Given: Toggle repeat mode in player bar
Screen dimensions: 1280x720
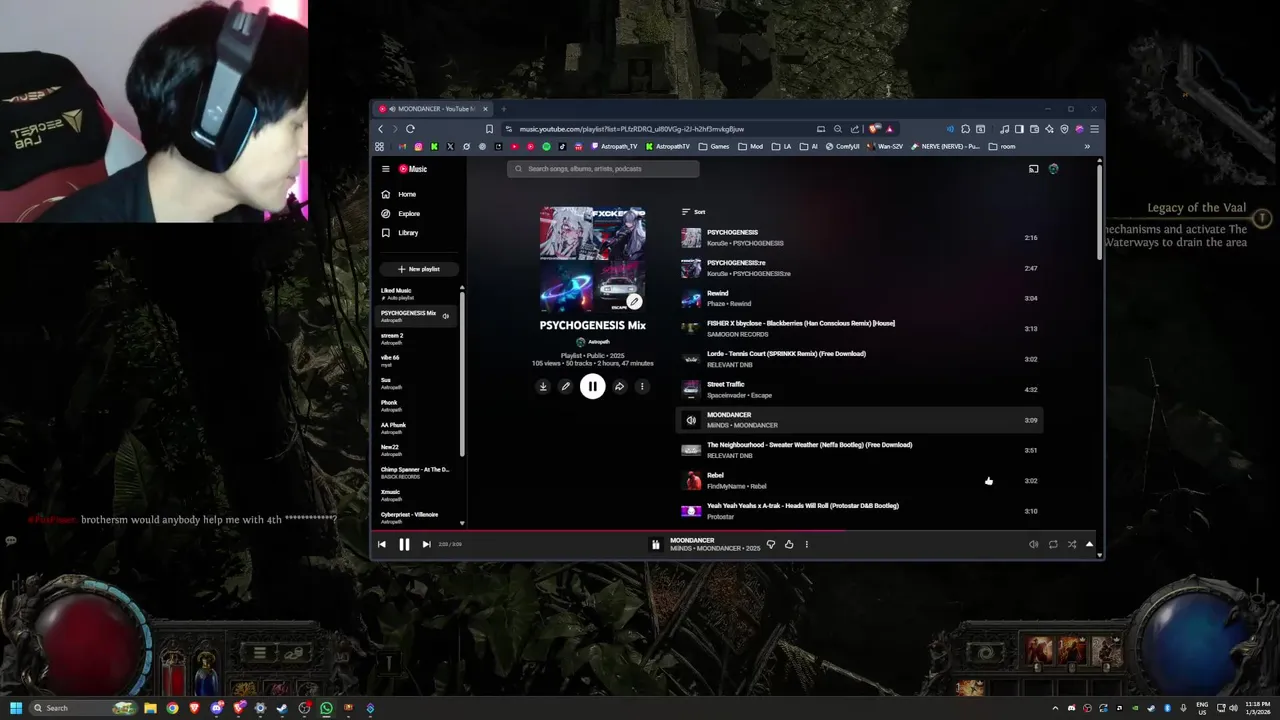Looking at the screenshot, I should pyautogui.click(x=1053, y=544).
